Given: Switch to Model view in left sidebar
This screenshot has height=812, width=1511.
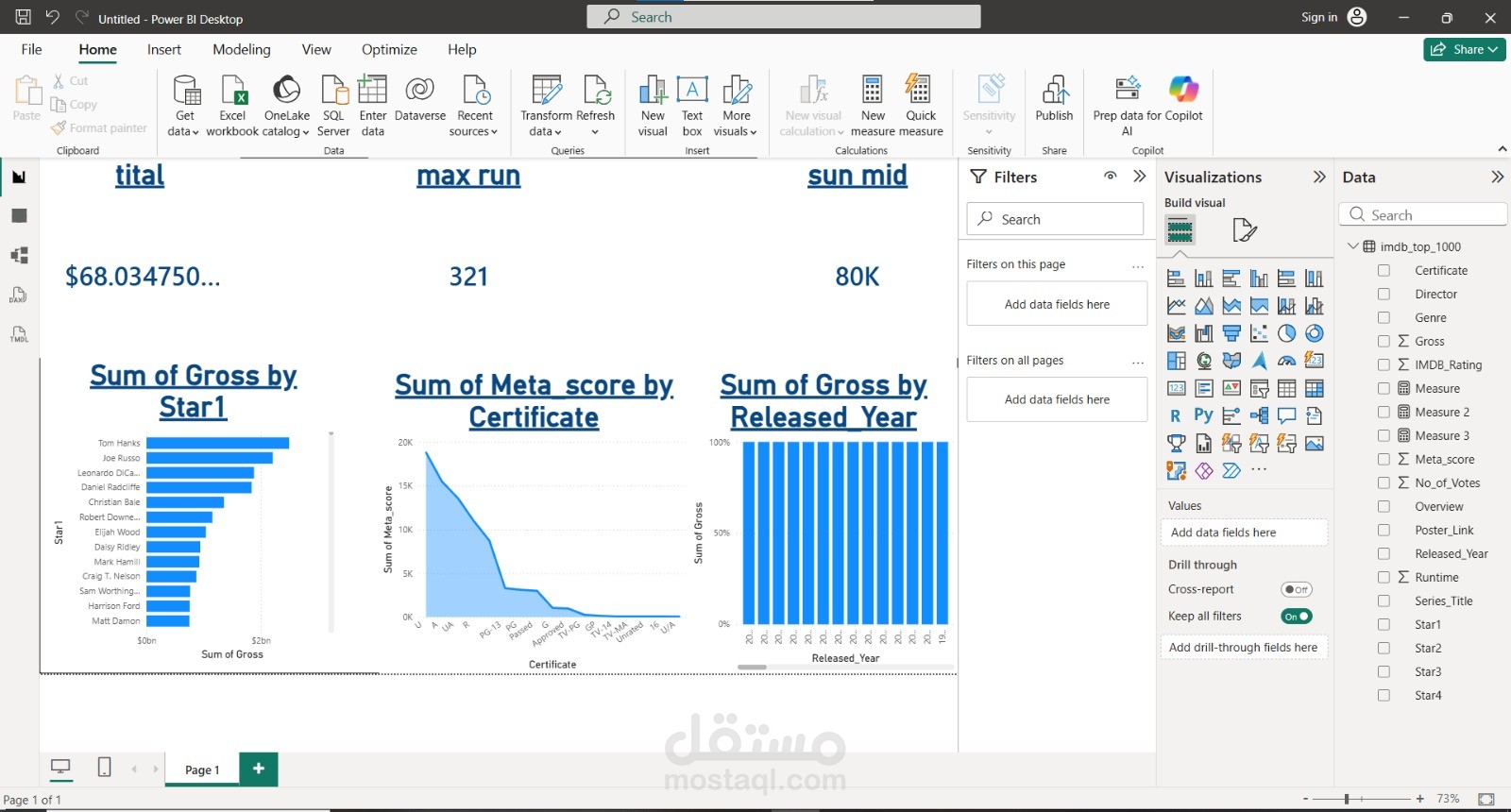Looking at the screenshot, I should pos(19,255).
